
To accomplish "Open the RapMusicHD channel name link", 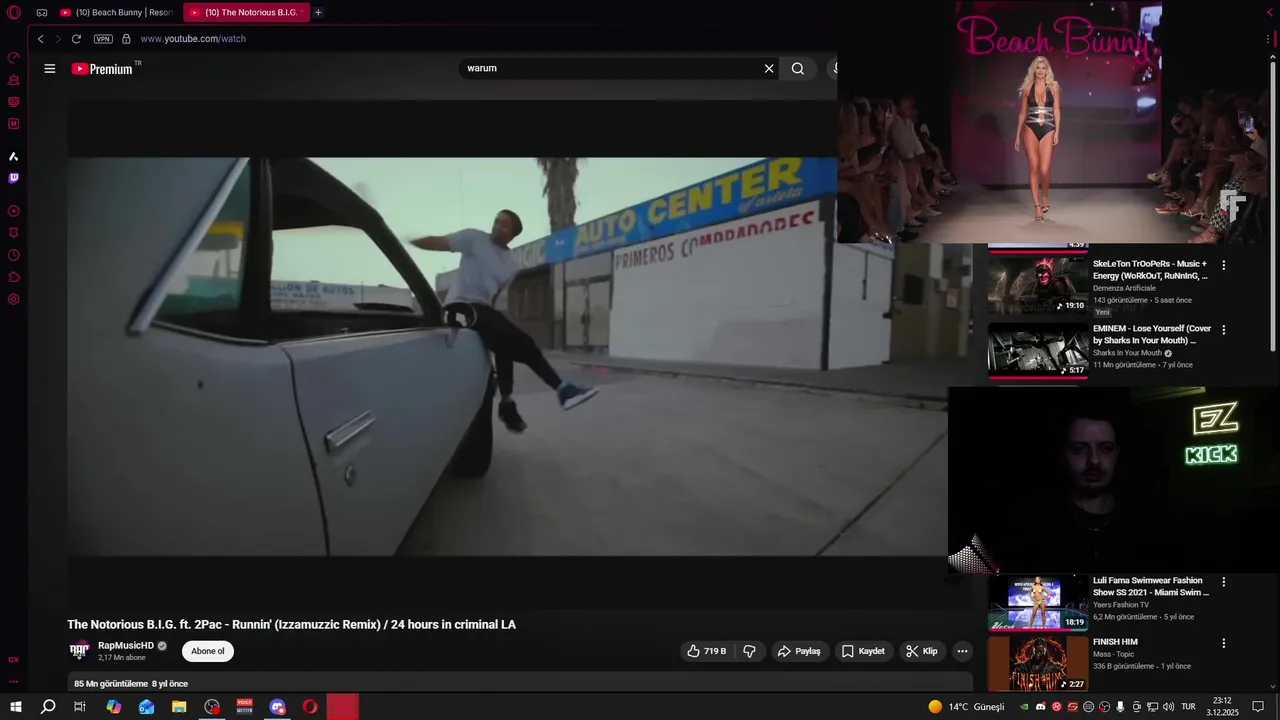I will click(x=126, y=646).
